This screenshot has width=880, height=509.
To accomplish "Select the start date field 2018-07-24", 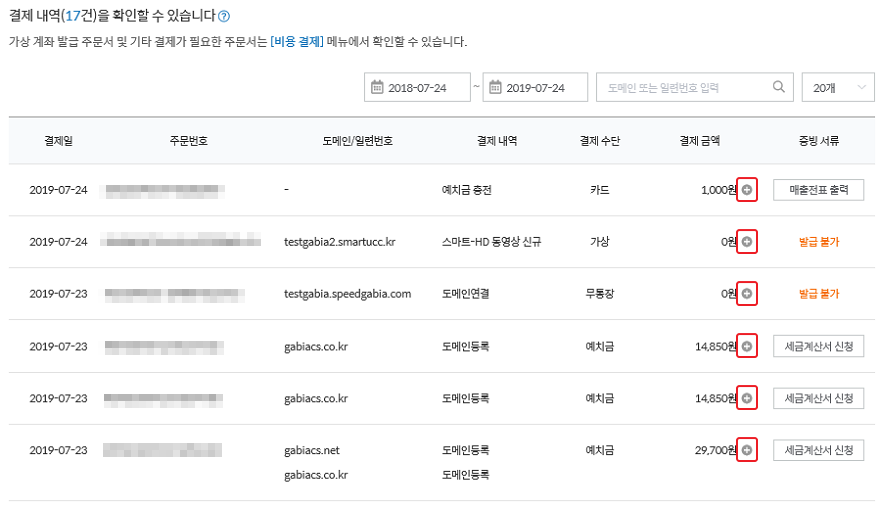I will [417, 87].
